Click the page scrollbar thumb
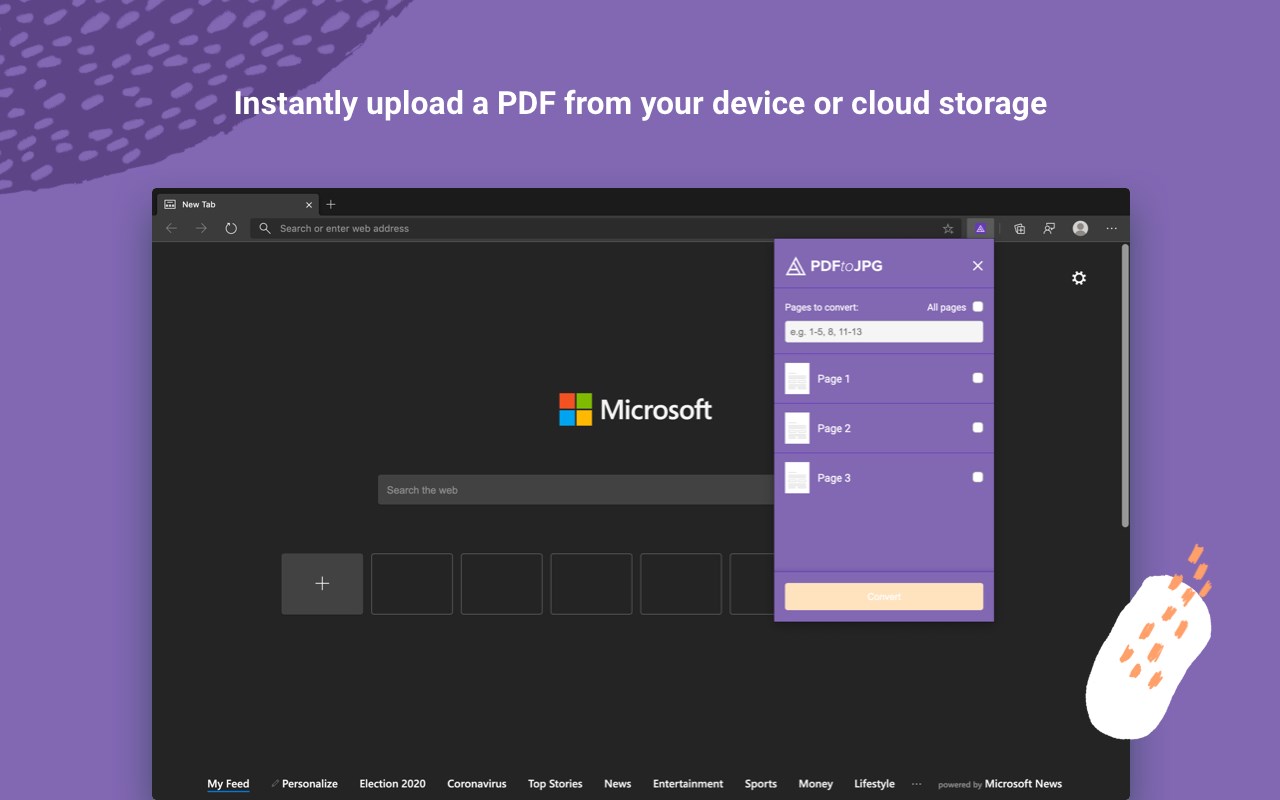Image resolution: width=1280 pixels, height=800 pixels. click(x=1125, y=385)
